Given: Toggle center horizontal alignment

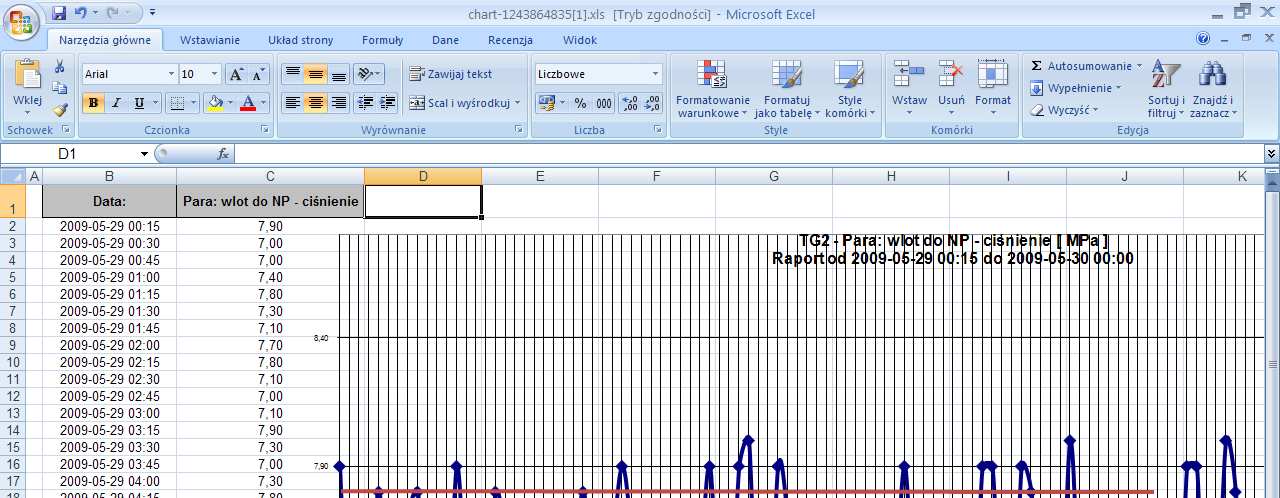Looking at the screenshot, I should [315, 103].
